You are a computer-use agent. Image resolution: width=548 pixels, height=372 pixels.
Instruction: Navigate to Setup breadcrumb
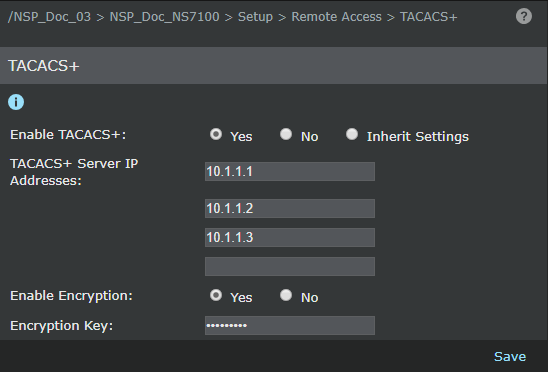click(255, 17)
